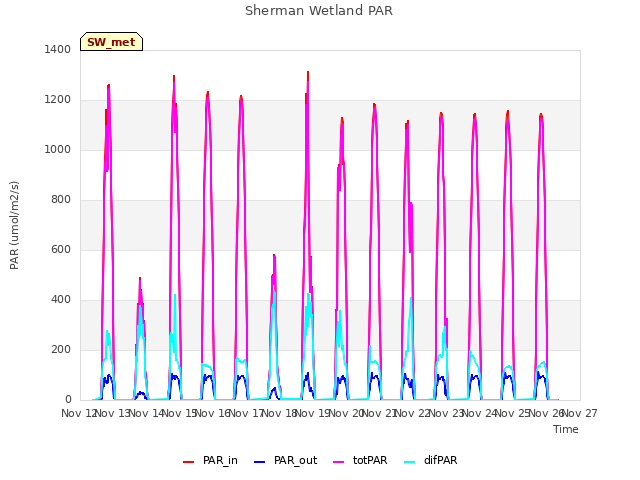Toggle the difPAR legend entry

coord(431,460)
